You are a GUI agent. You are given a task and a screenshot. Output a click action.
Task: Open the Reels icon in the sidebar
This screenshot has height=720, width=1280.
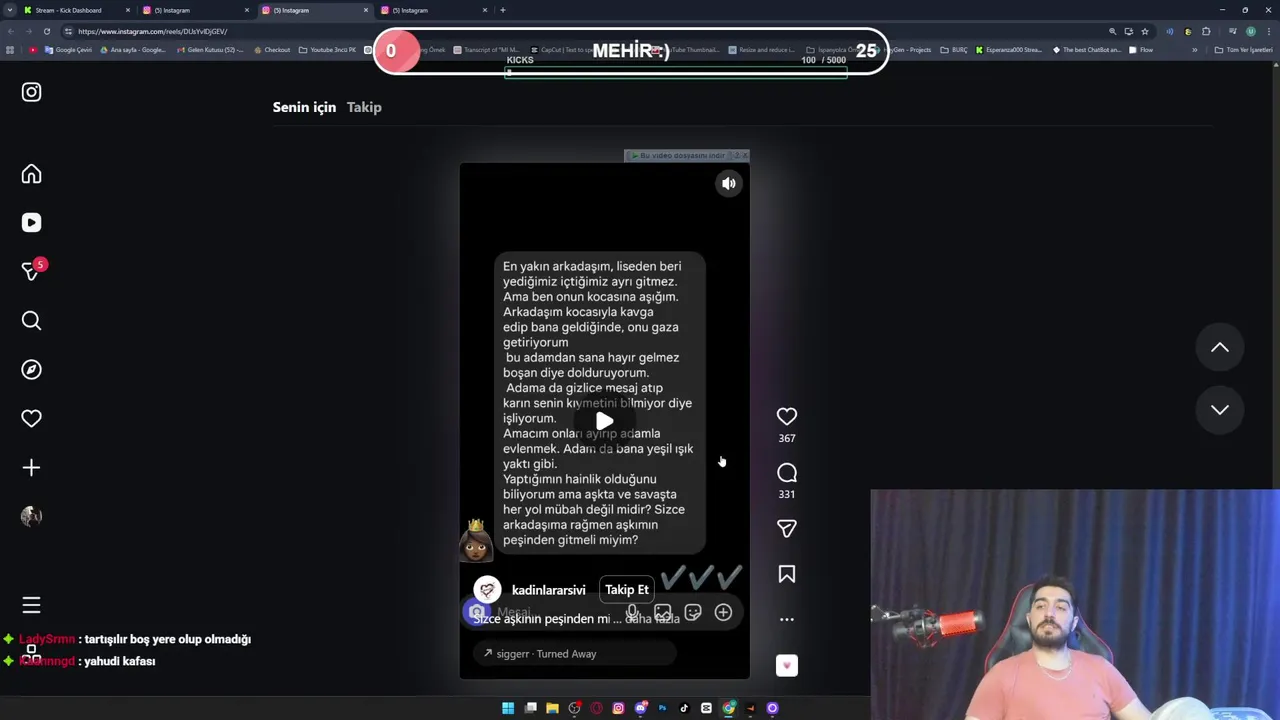tap(31, 223)
